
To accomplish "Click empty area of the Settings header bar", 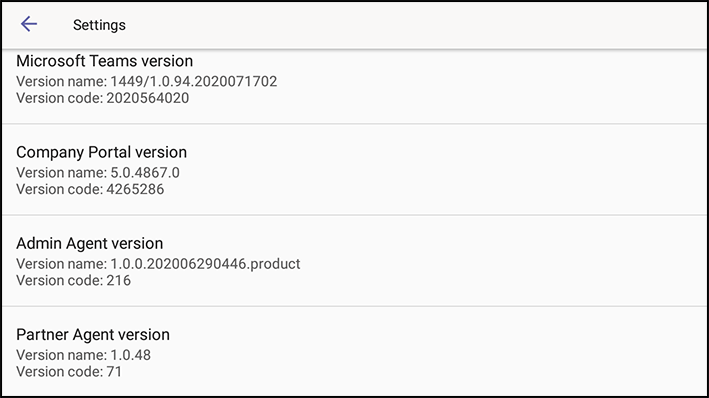I will coord(407,25).
